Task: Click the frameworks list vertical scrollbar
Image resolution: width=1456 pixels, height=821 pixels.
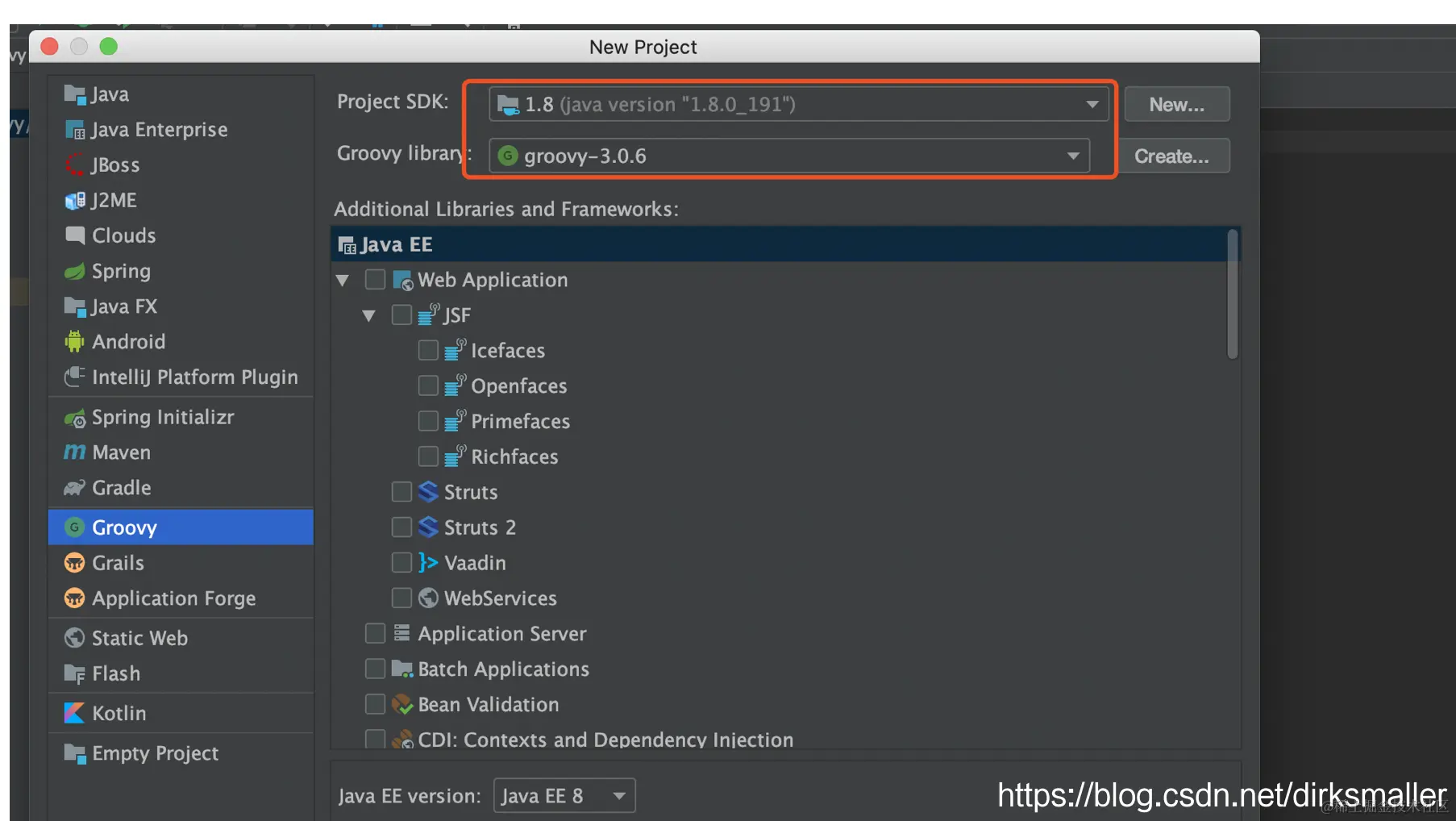Action: click(x=1233, y=294)
